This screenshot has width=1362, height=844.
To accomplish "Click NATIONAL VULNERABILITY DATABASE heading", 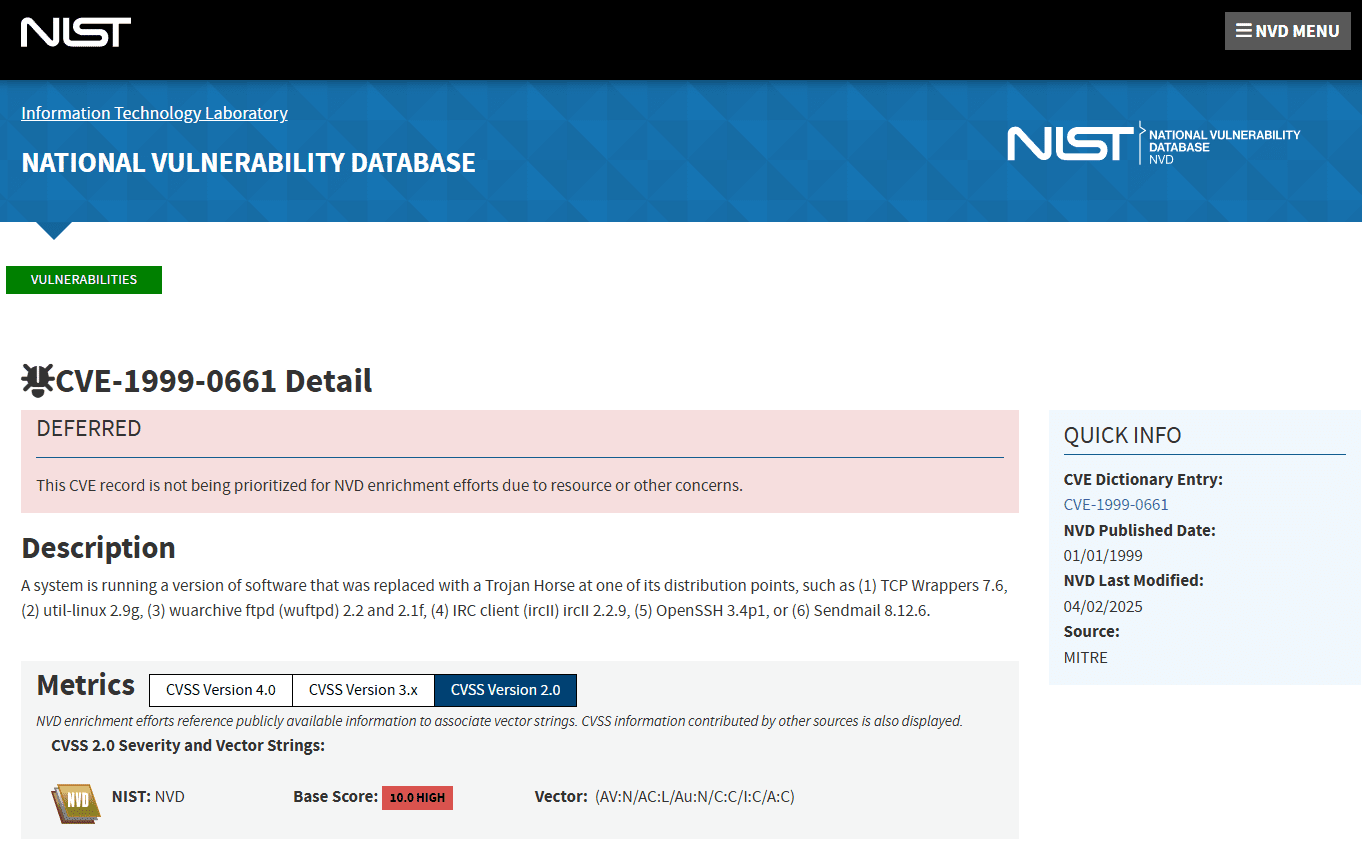I will (248, 162).
